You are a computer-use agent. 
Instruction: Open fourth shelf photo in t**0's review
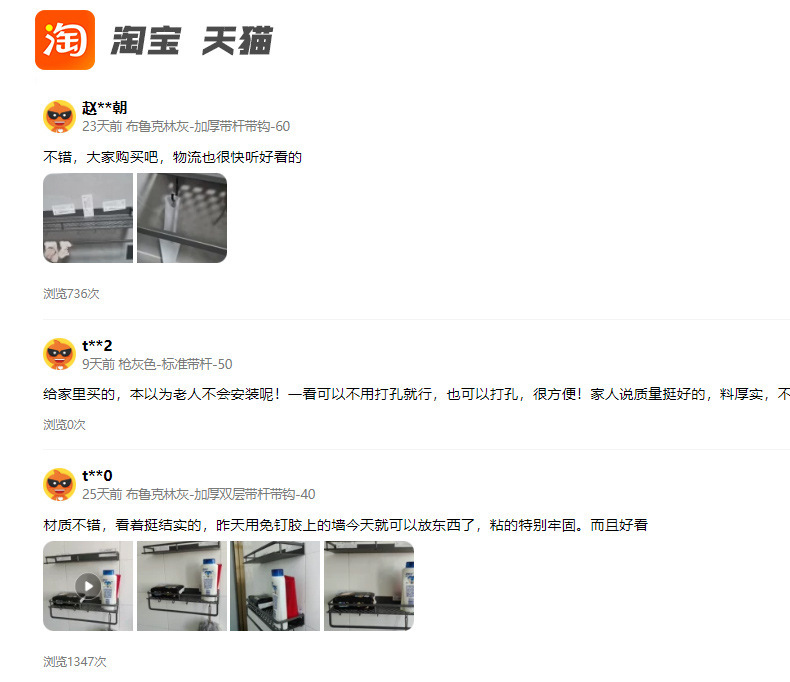click(369, 586)
